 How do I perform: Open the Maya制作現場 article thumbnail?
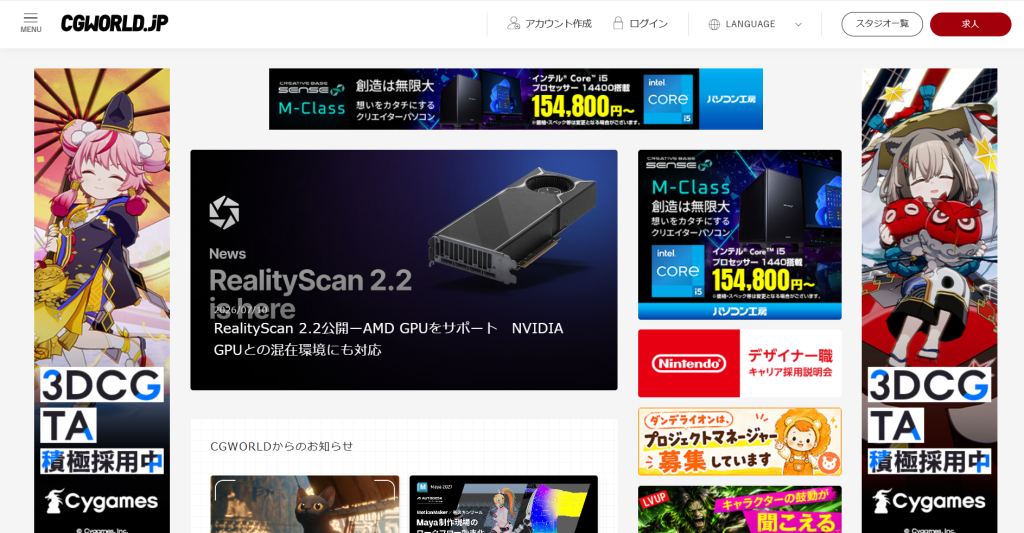[x=504, y=504]
